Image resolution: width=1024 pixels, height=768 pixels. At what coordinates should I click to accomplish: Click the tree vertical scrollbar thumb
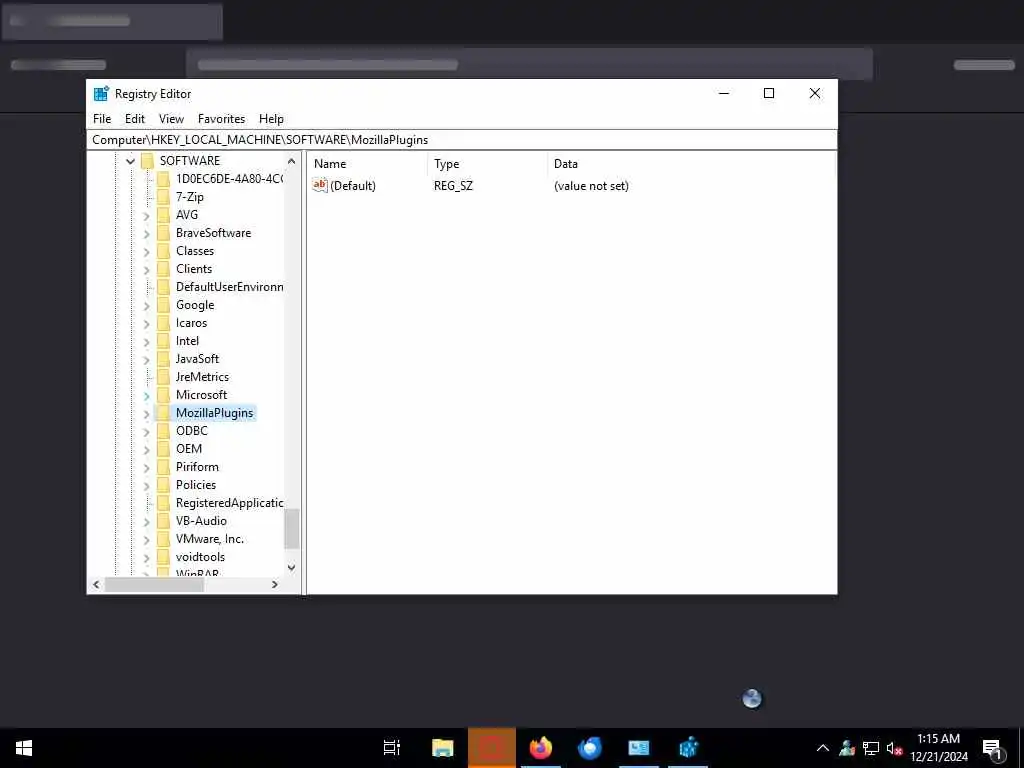coord(291,529)
